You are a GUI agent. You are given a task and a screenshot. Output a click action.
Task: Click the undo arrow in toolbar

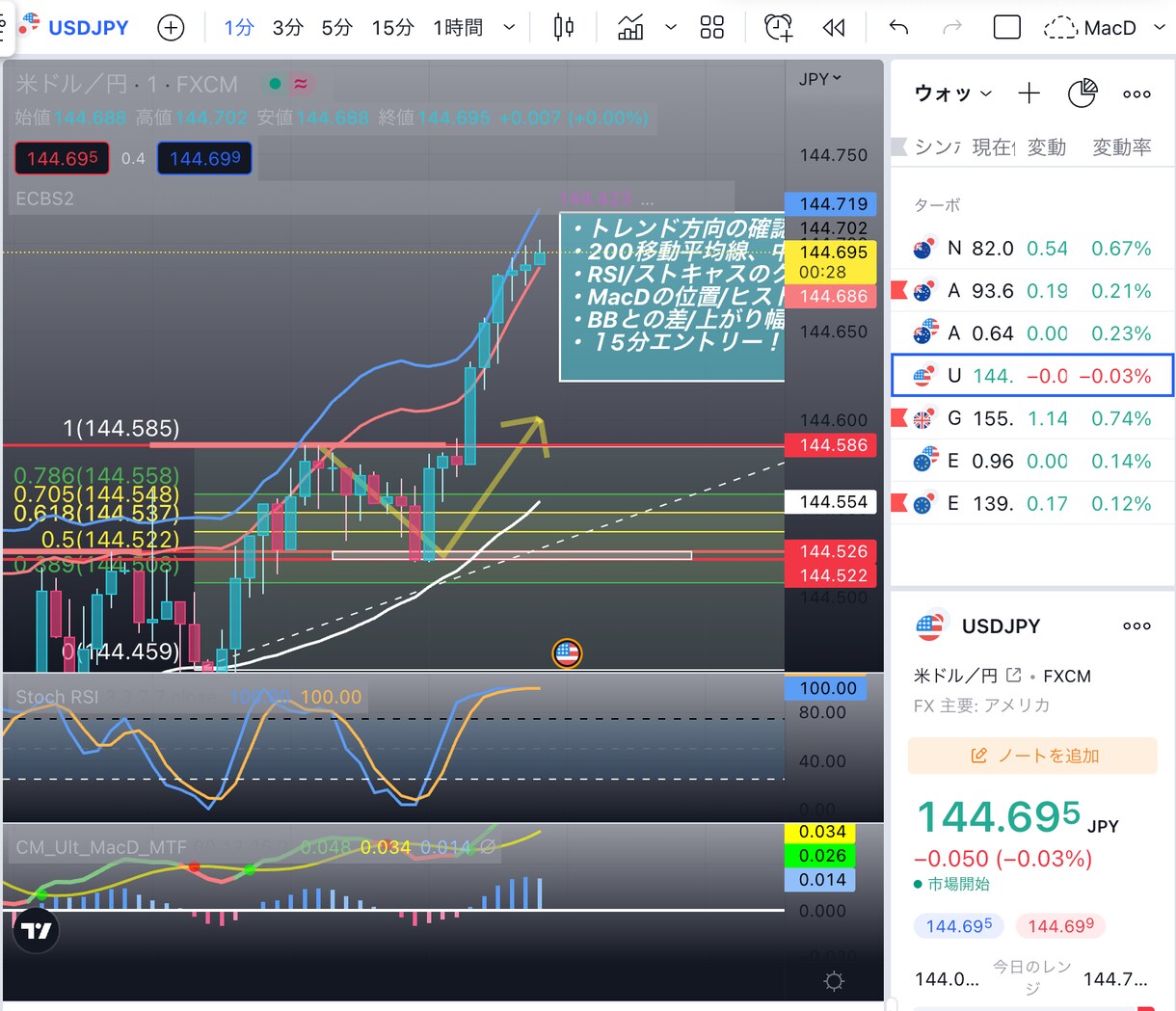click(x=899, y=27)
